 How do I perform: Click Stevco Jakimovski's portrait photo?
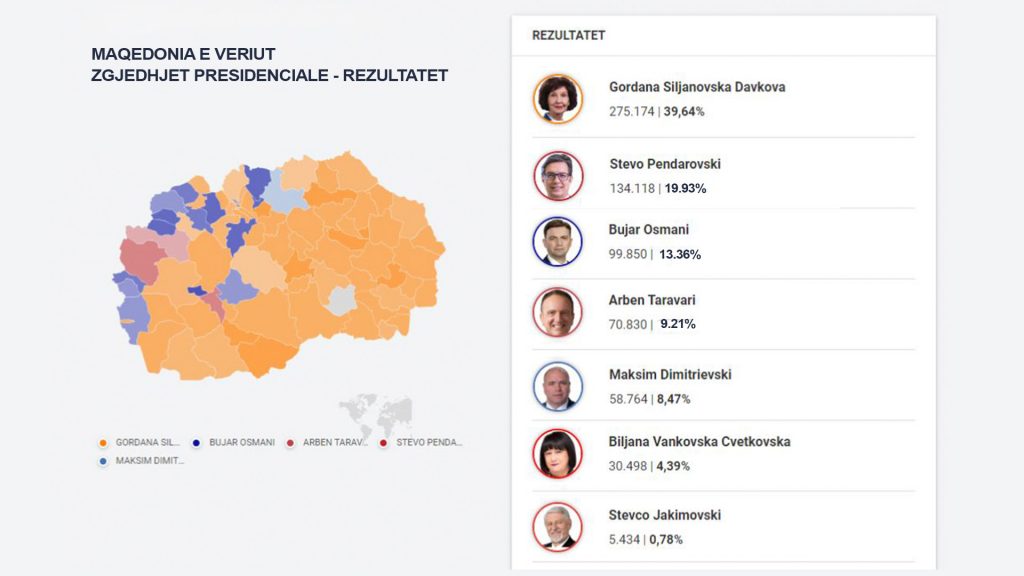557,527
